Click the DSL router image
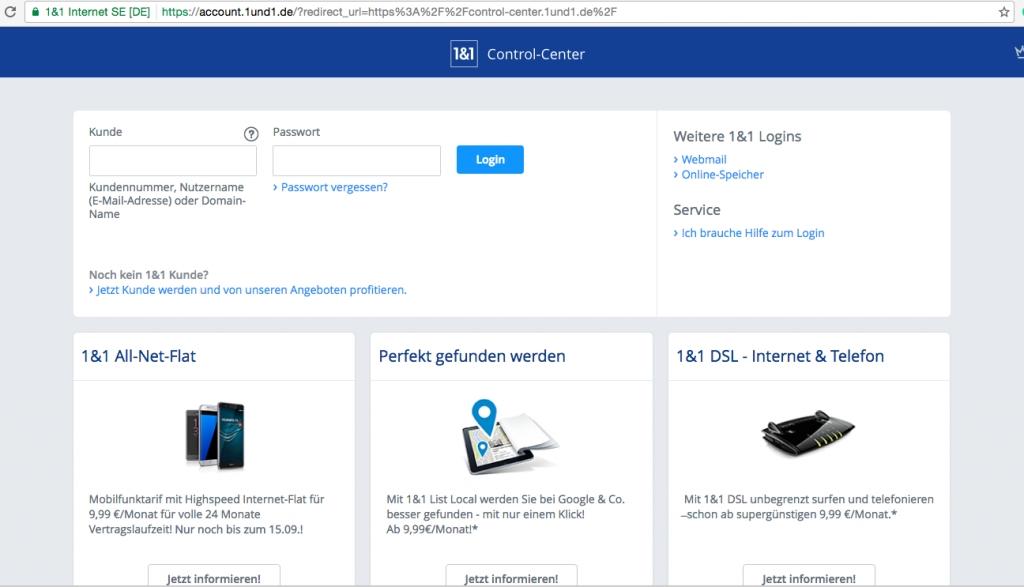1024x587 pixels. pyautogui.click(x=807, y=433)
